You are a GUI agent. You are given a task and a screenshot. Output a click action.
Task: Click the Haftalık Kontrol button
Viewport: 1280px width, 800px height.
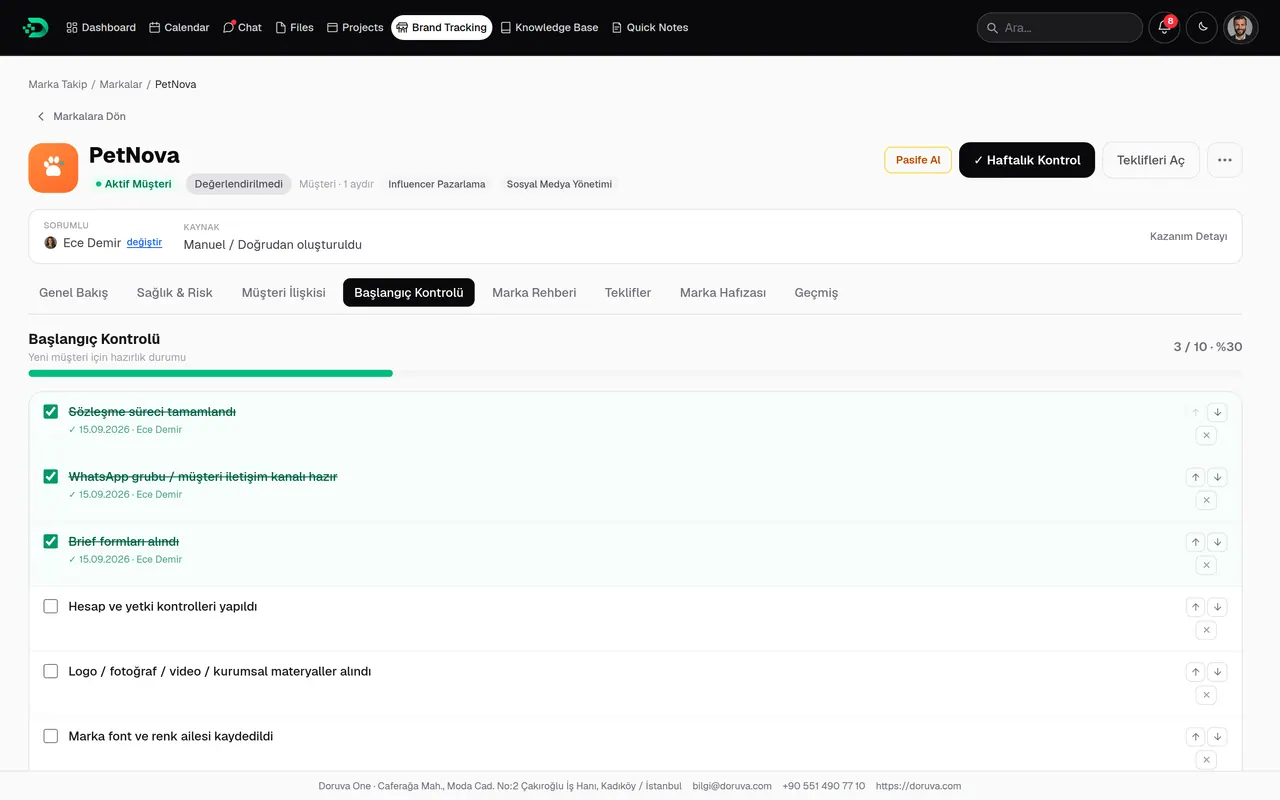click(x=1027, y=160)
